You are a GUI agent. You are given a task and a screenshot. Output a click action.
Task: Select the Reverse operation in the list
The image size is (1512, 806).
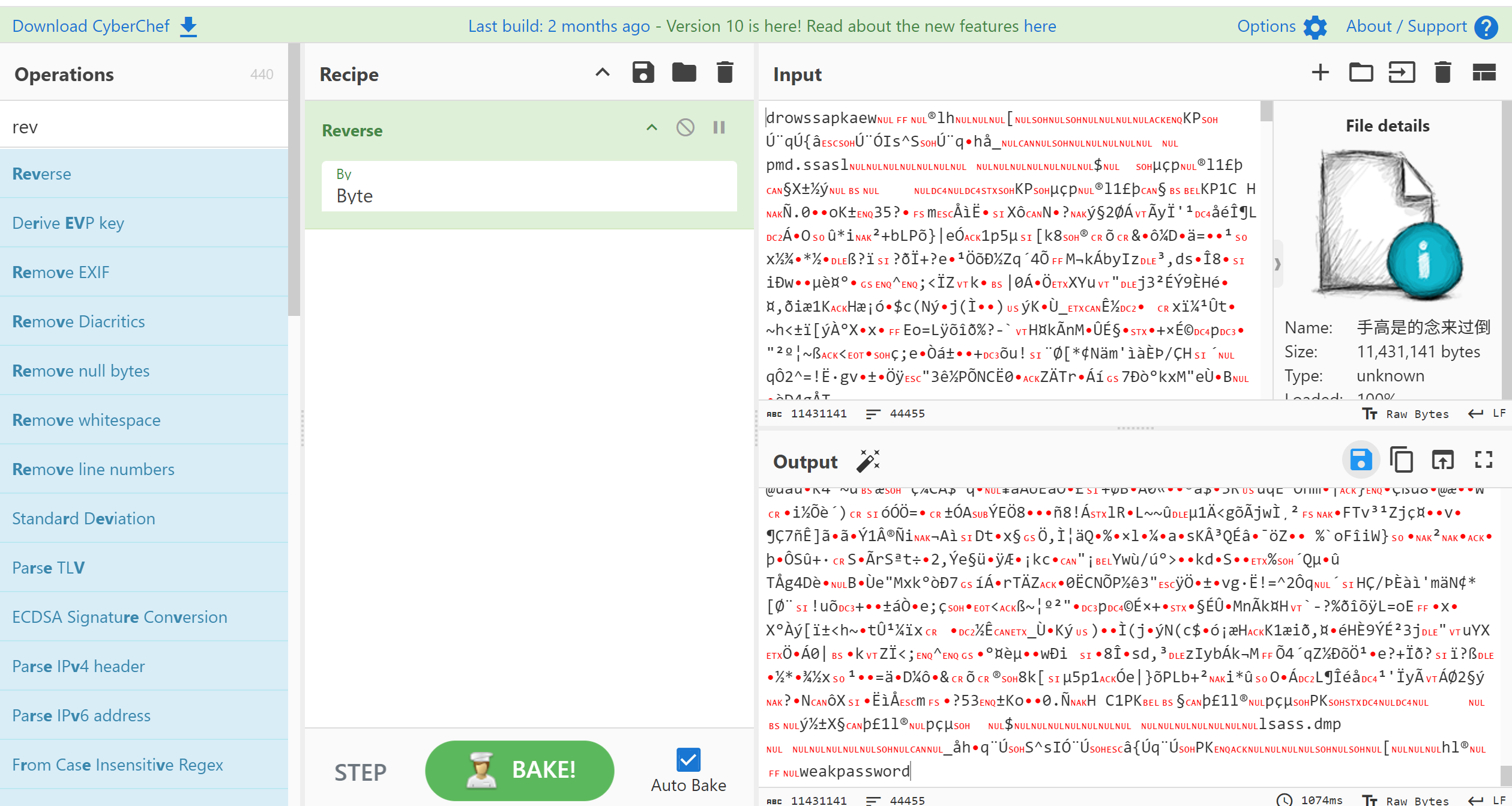[144, 174]
